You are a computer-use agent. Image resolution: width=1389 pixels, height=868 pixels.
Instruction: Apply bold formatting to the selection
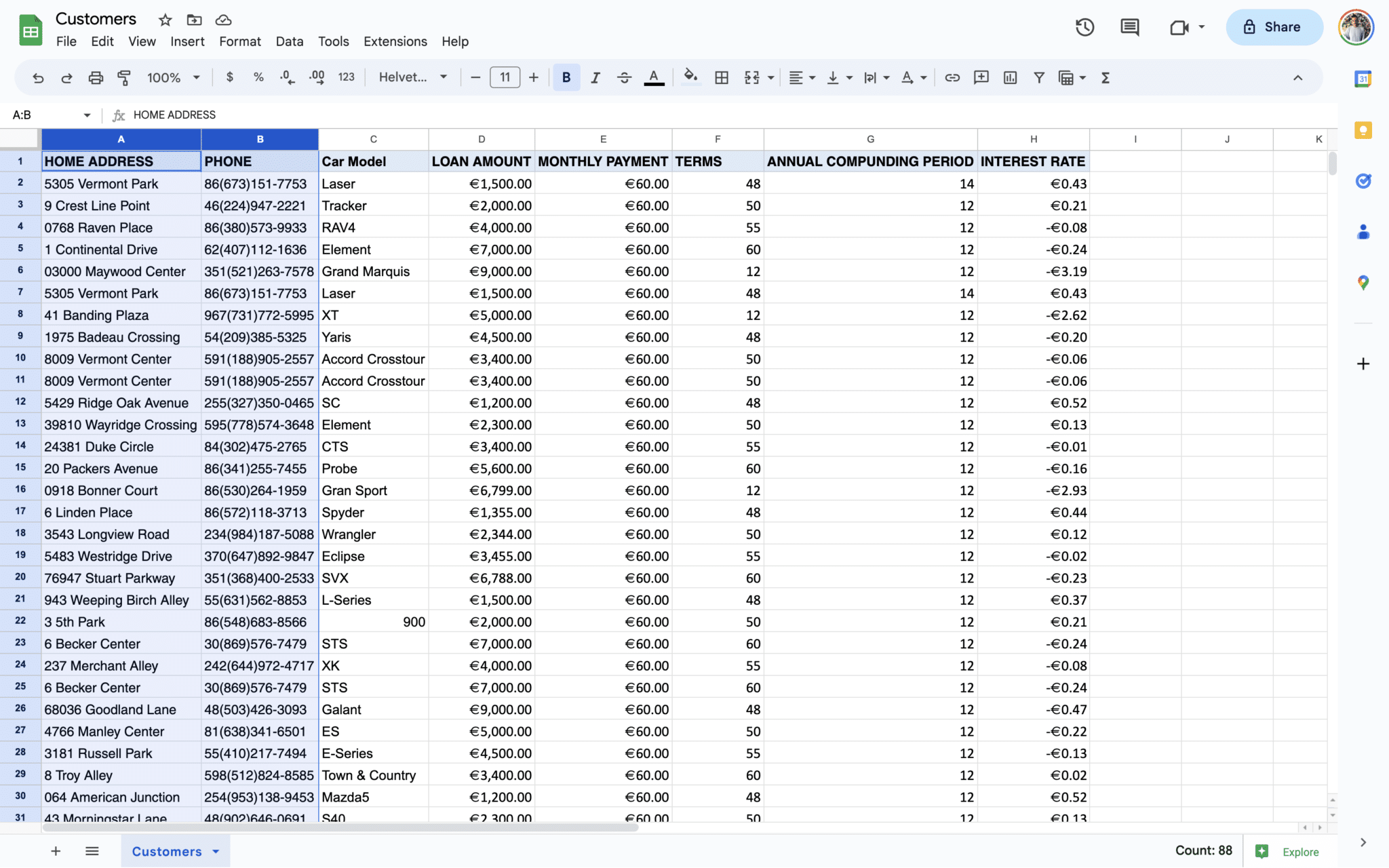[566, 77]
